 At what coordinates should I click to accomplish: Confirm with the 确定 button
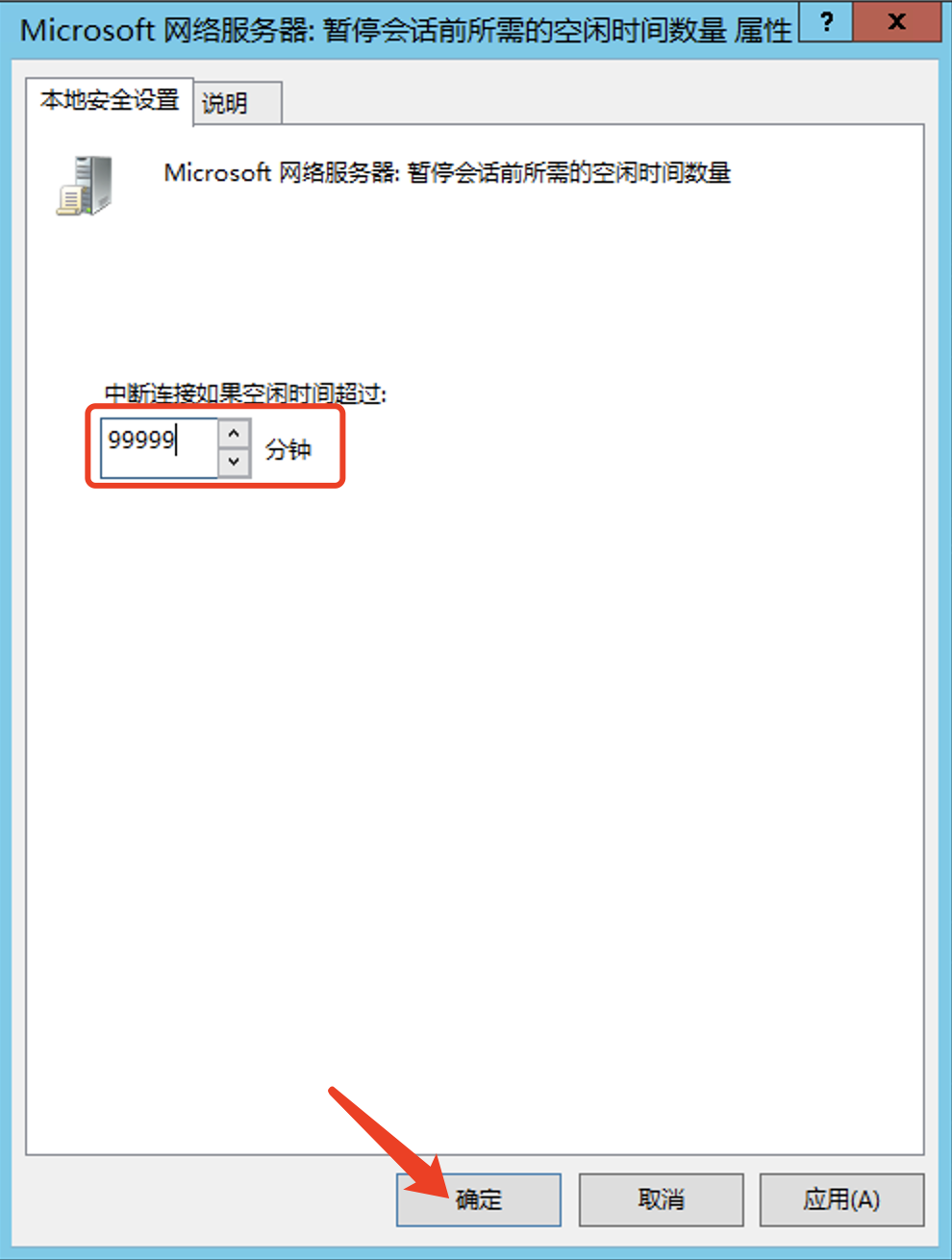[478, 1199]
